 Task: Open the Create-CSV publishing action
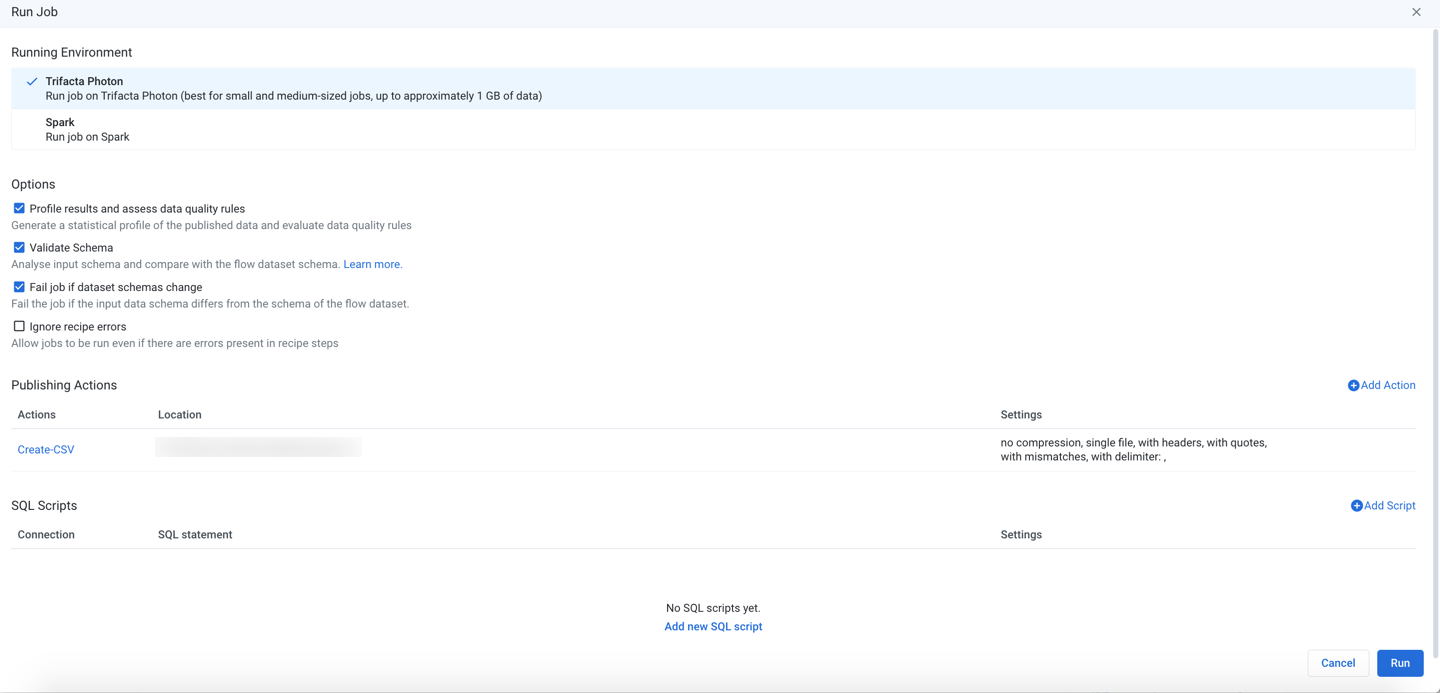point(46,450)
